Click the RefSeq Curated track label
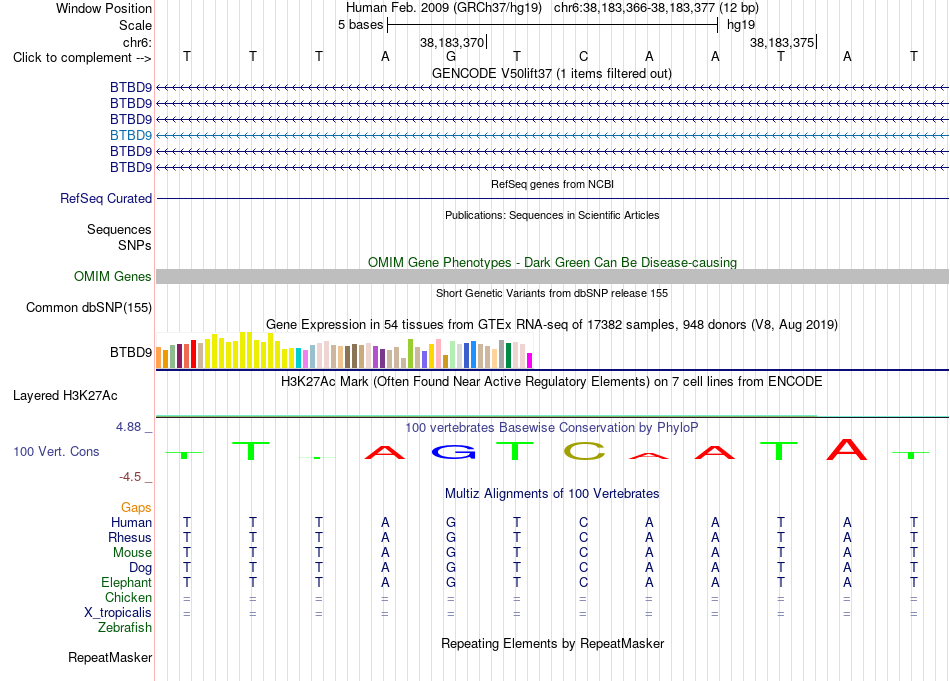The width and height of the screenshot is (950, 681). pyautogui.click(x=106, y=198)
